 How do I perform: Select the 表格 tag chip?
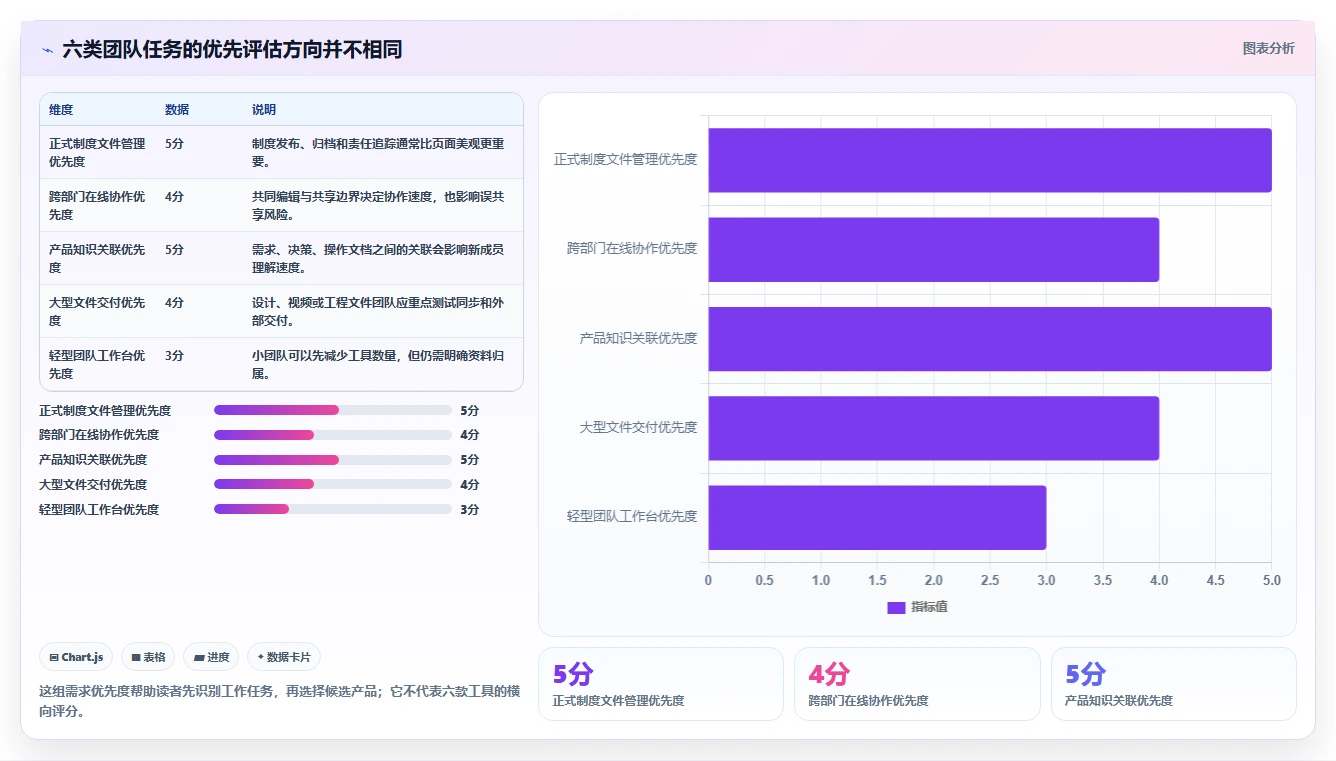pos(148,657)
